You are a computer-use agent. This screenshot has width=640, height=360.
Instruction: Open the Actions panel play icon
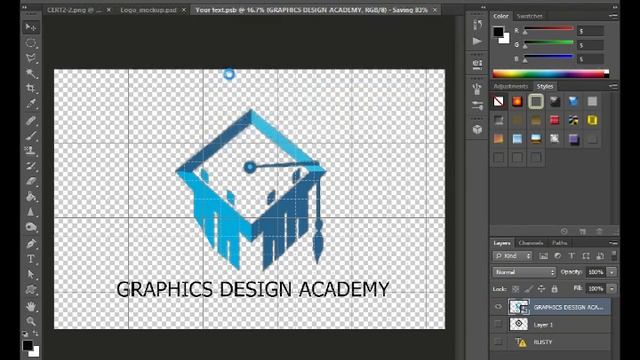pyautogui.click(x=477, y=41)
